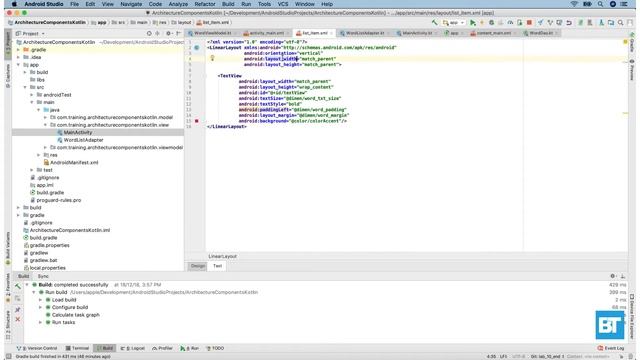The image size is (640, 360).
Task: Click the undo revert arrow toolbar icon
Action: tap(569, 23)
